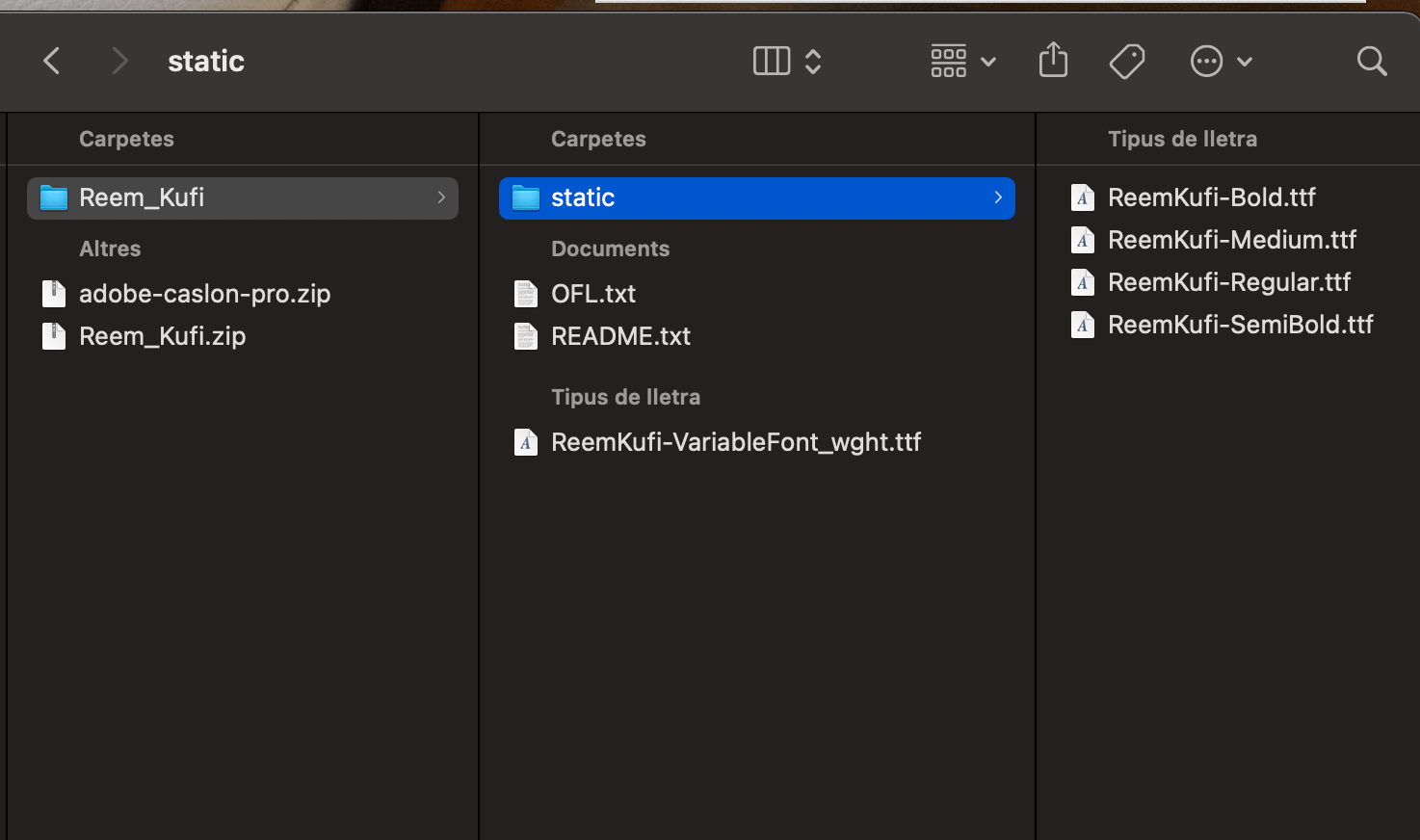Screen dimensions: 1420x840
Task: Select ReemKufi-Bold.ttf file name
Action: coord(1212,197)
